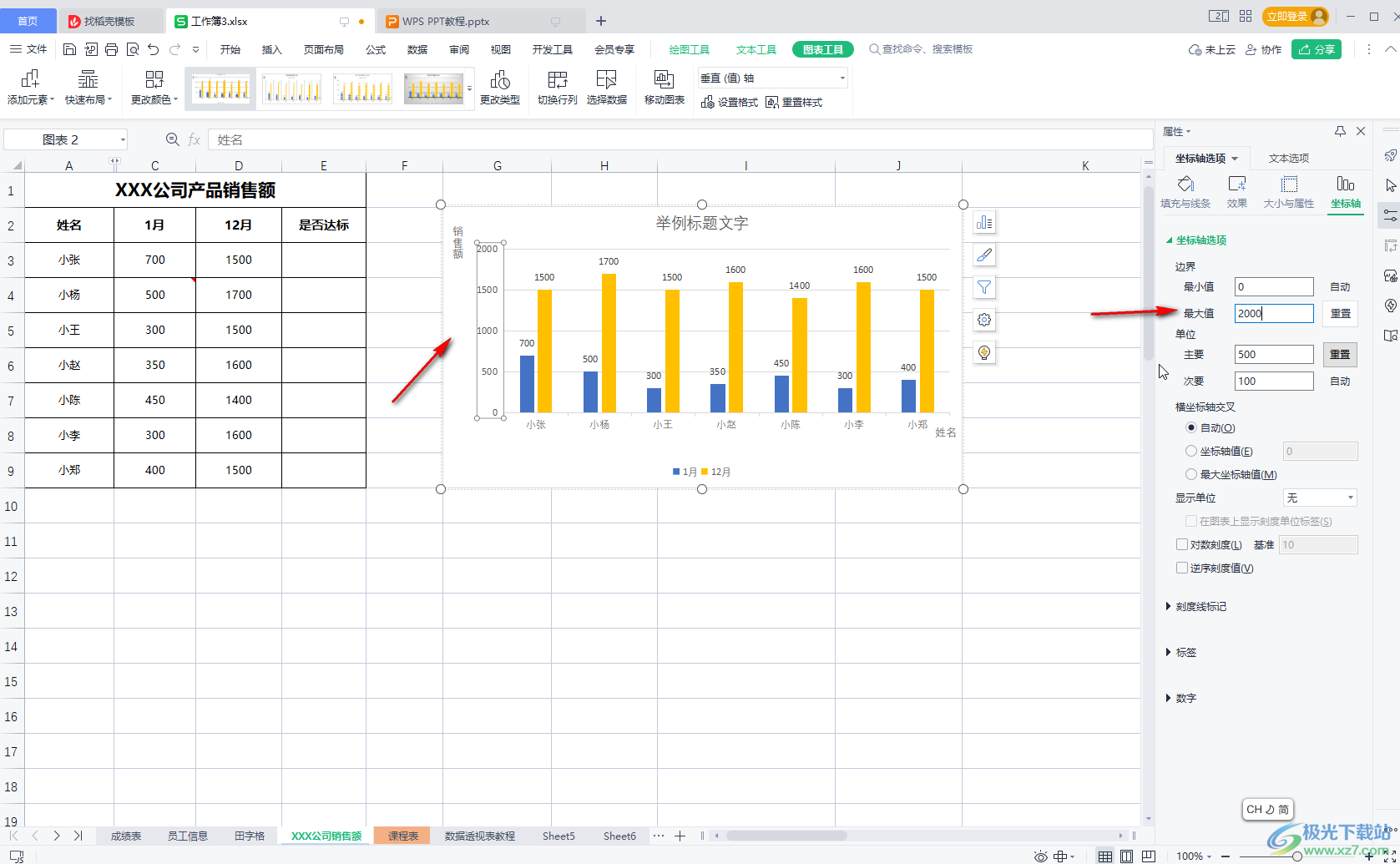Click the fx insert function icon
The width and height of the screenshot is (1400, 864).
click(195, 139)
